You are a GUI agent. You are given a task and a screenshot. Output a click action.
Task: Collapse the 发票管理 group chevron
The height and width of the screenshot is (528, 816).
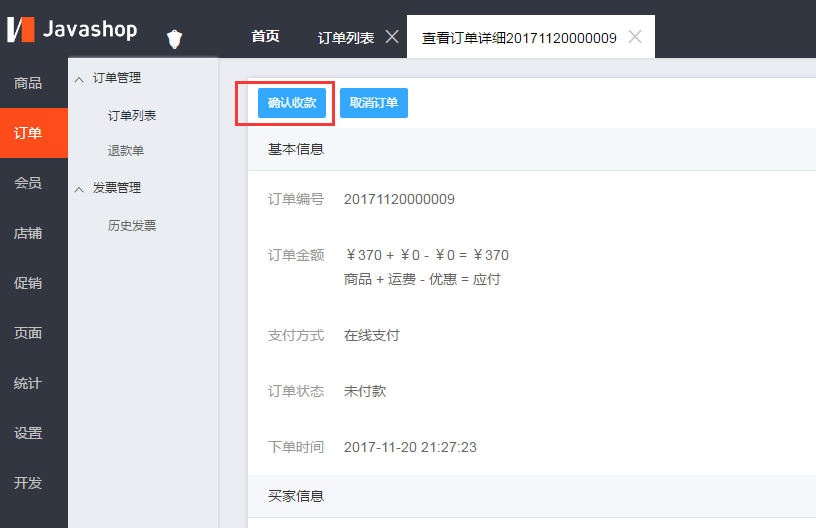(x=79, y=189)
